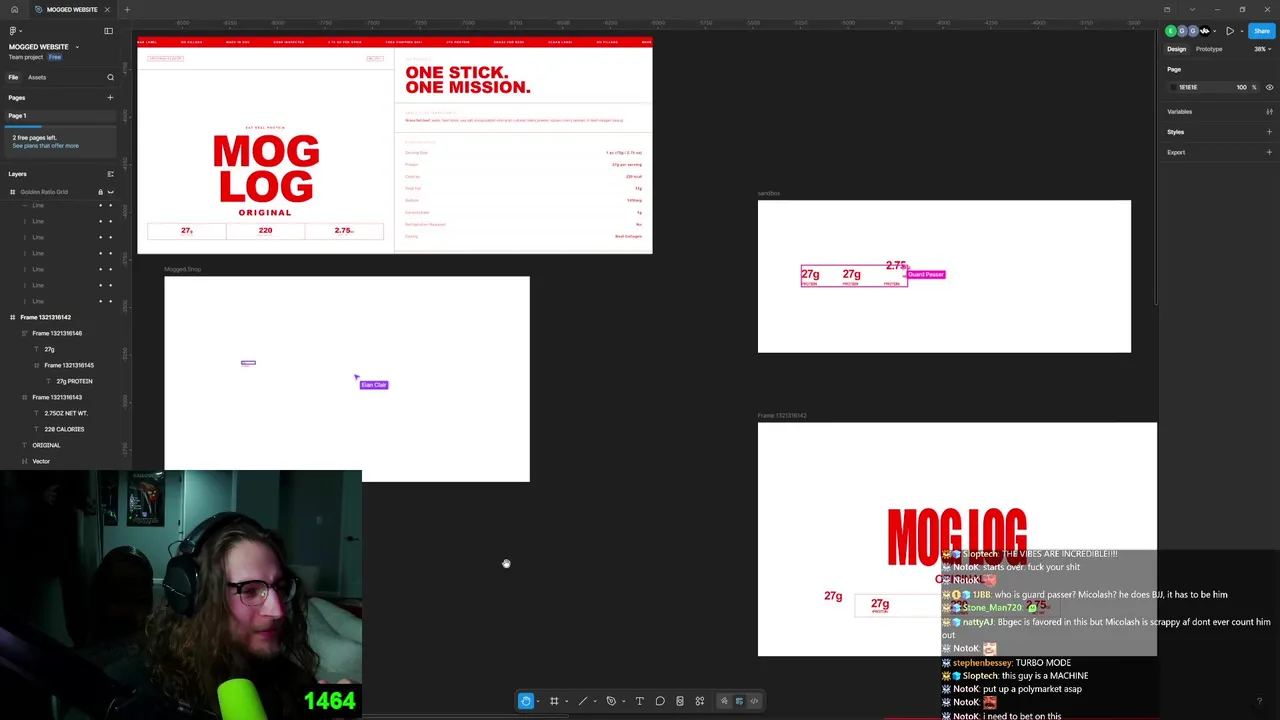
Task: Select the Pen tool
Action: point(611,701)
